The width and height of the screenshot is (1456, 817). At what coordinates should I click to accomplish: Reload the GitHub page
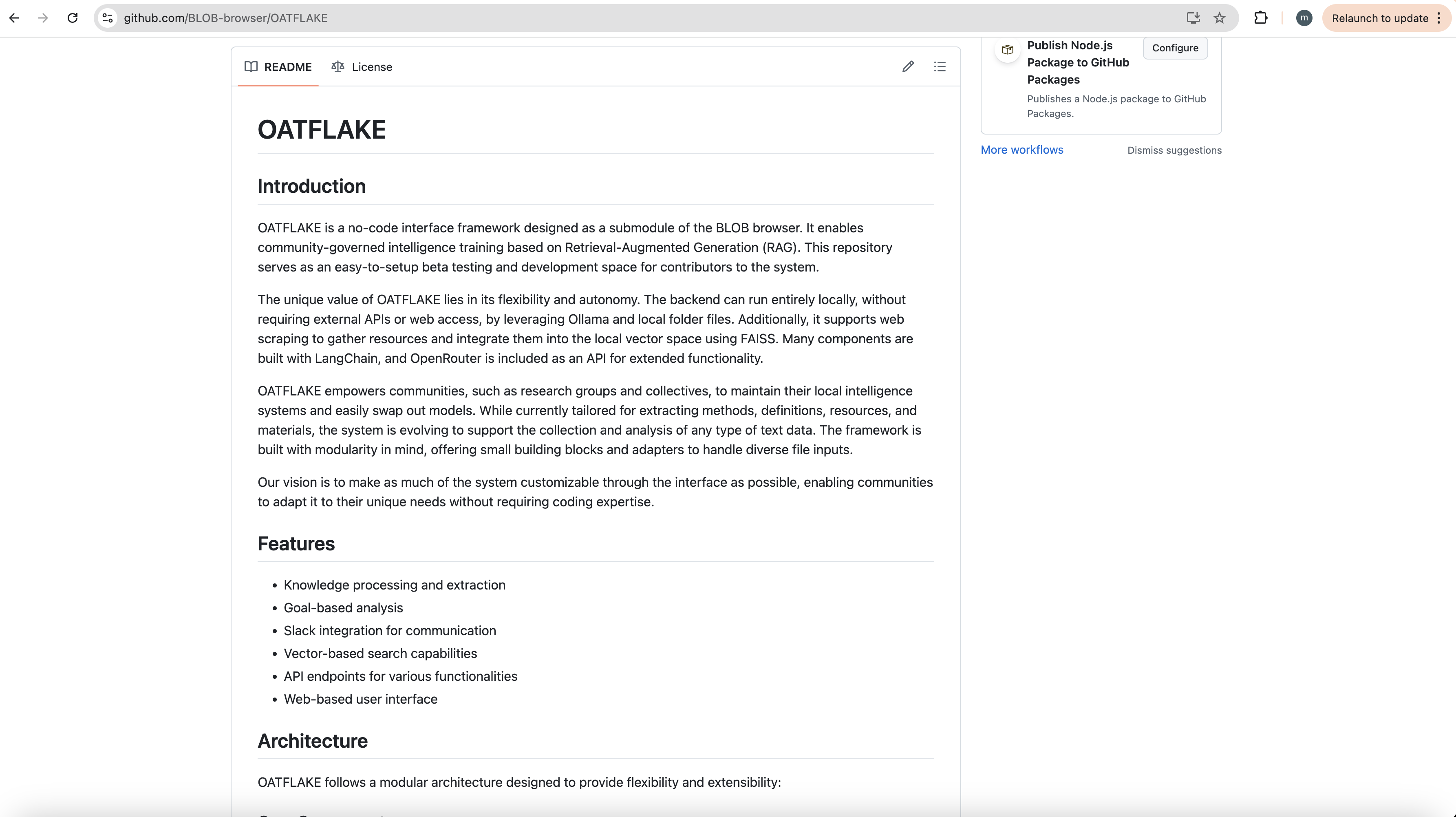(72, 18)
